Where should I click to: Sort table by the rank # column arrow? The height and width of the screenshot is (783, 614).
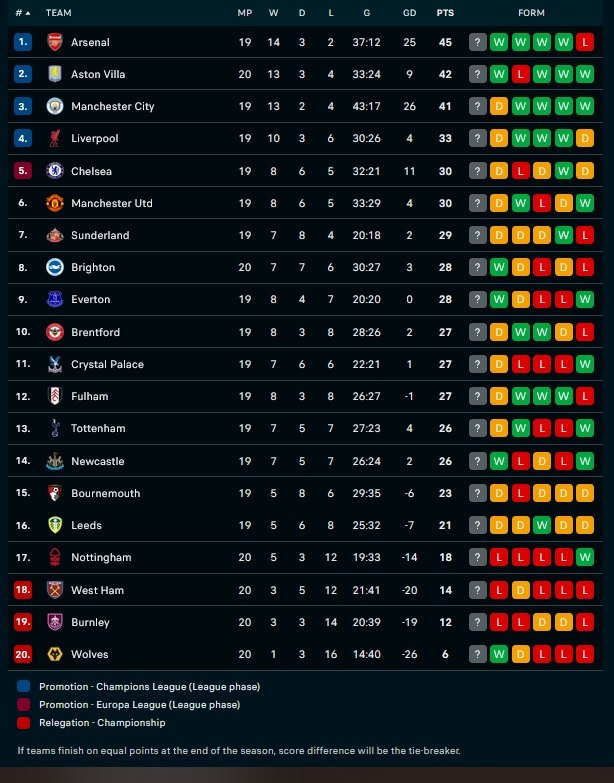(x=23, y=13)
